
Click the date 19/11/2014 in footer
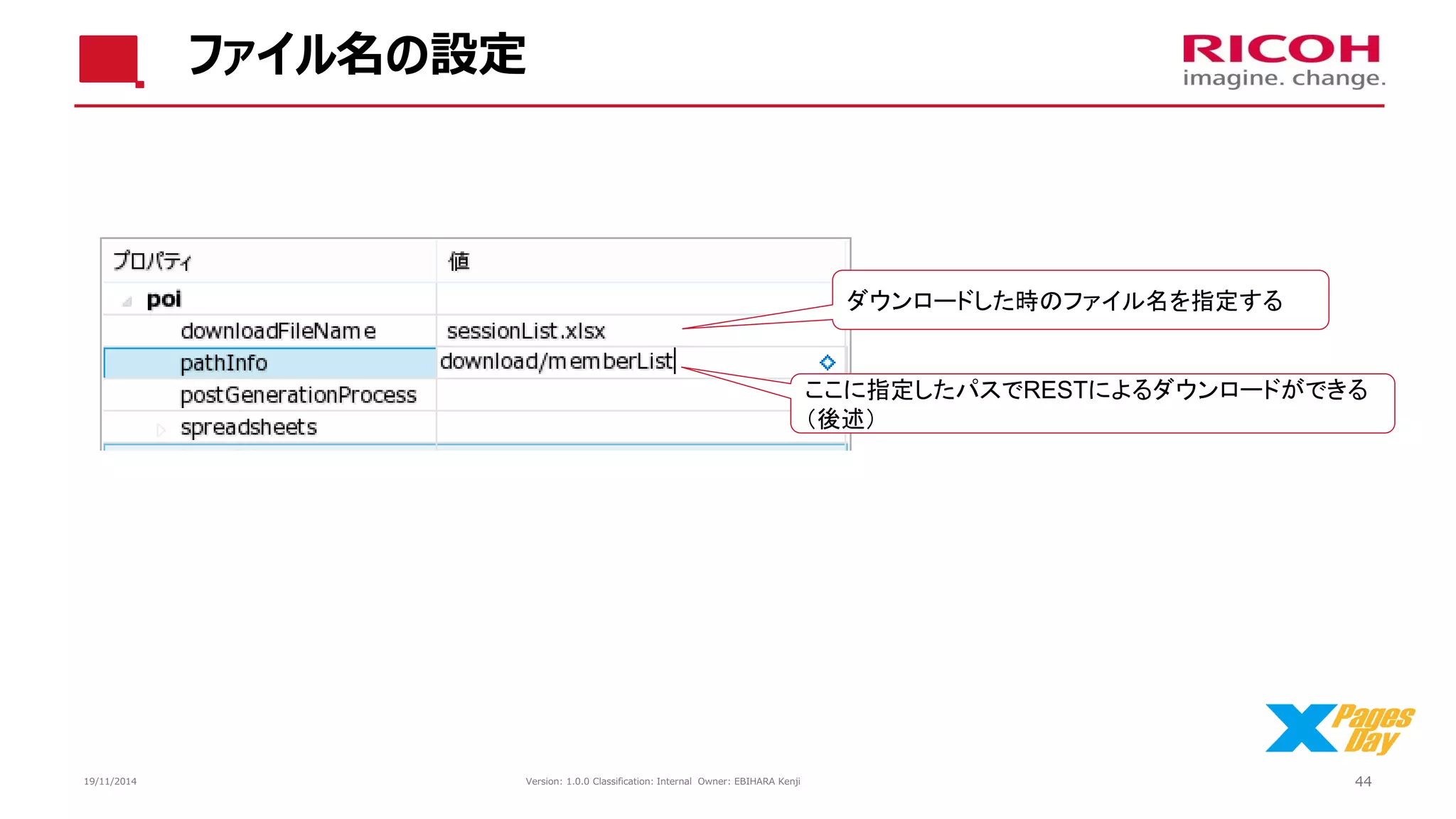pos(110,781)
